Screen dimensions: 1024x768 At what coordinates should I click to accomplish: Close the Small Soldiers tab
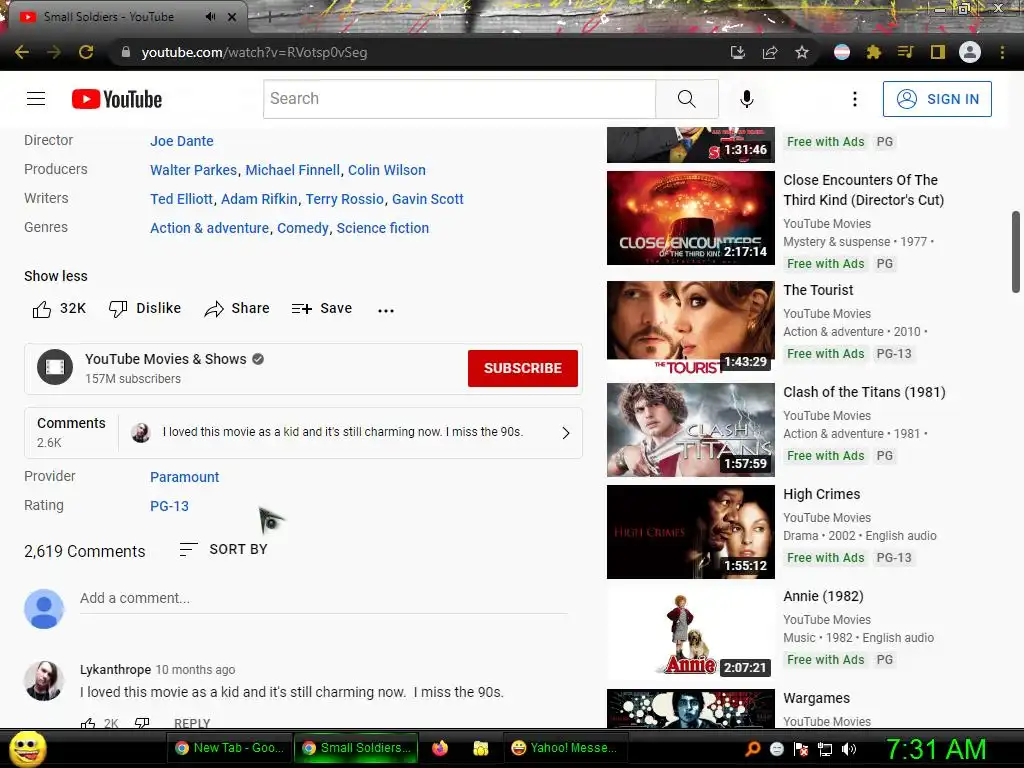pyautogui.click(x=232, y=17)
